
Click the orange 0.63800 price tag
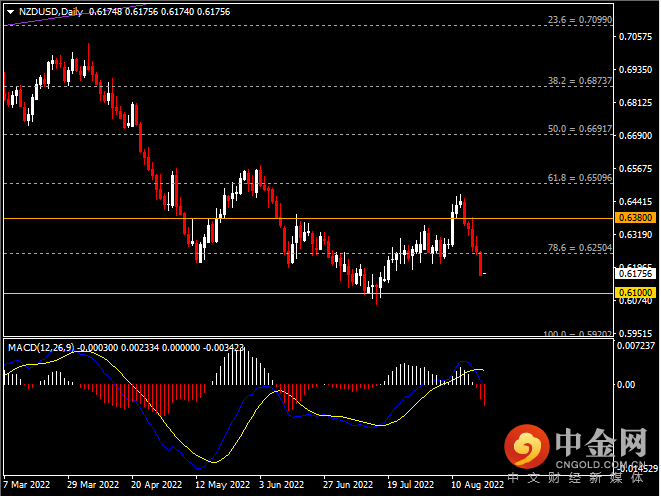coord(635,217)
